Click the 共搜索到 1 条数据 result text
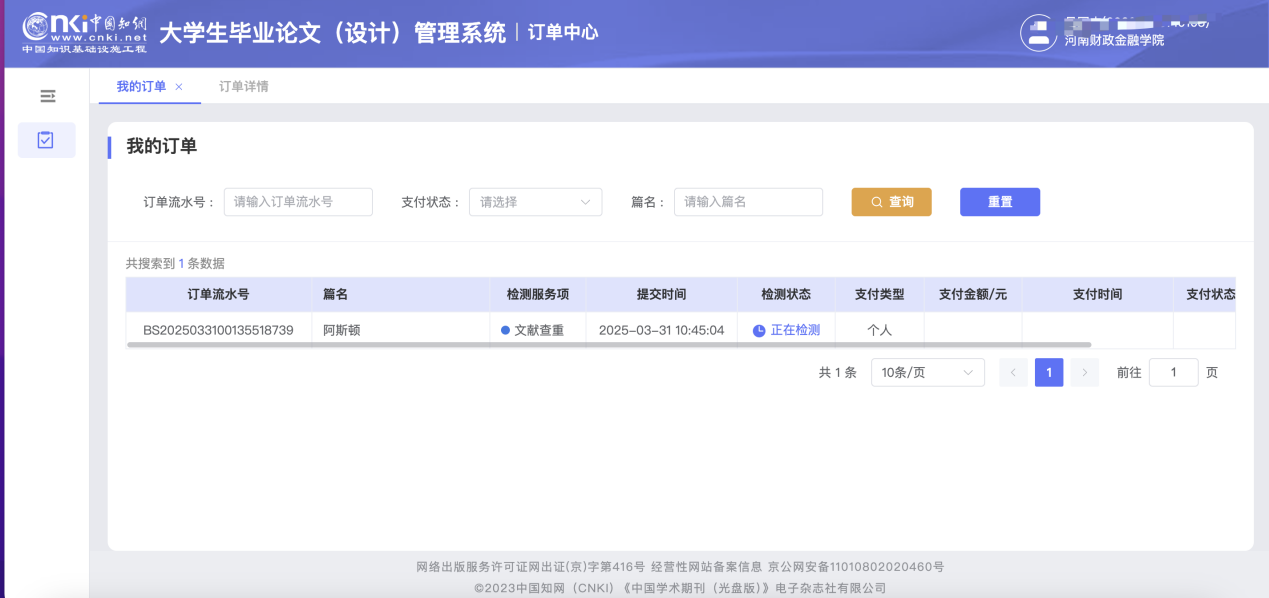Viewport: 1269px width, 598px height. pyautogui.click(x=175, y=264)
